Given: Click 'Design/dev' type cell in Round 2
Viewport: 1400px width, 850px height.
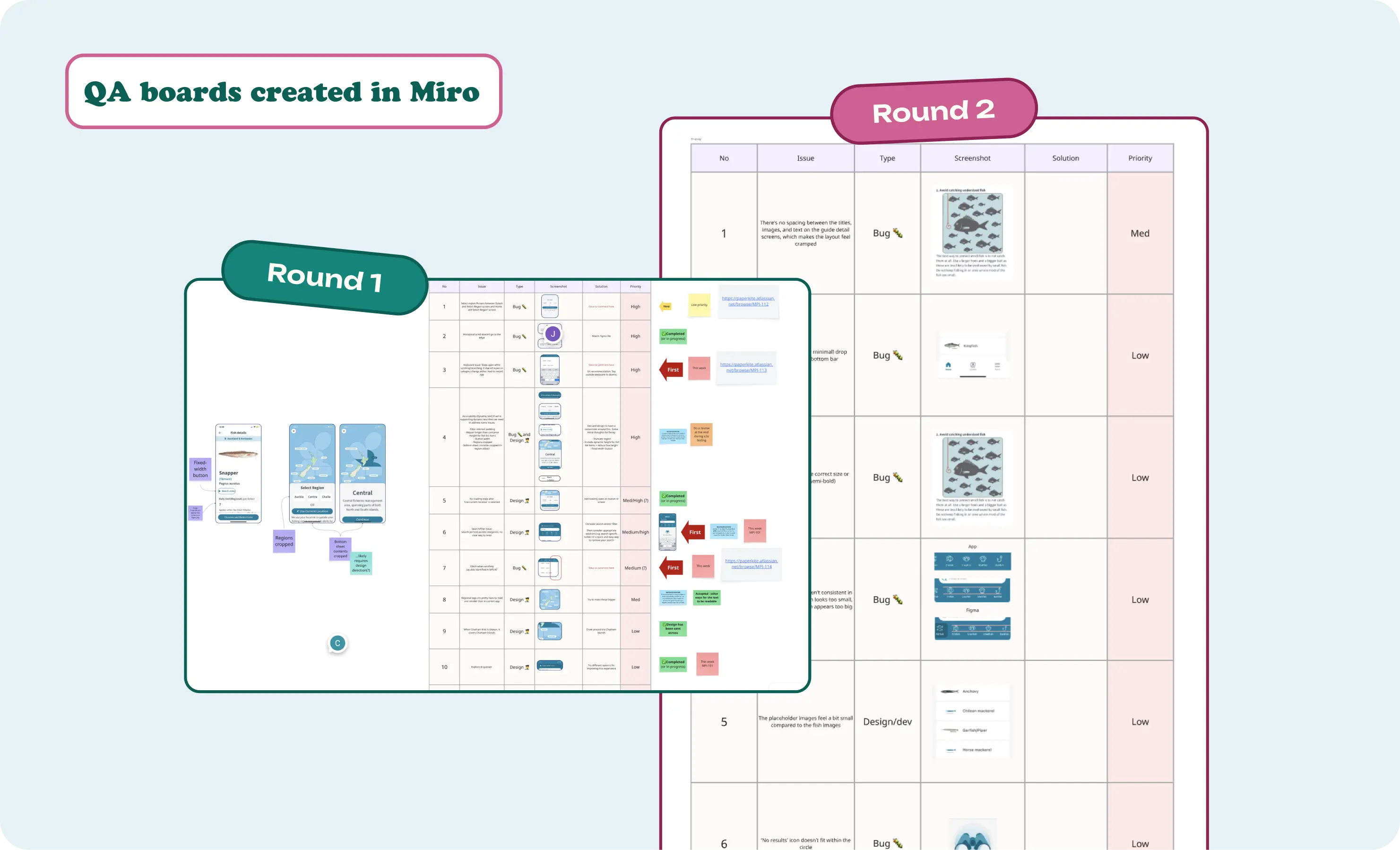Looking at the screenshot, I should 887,721.
